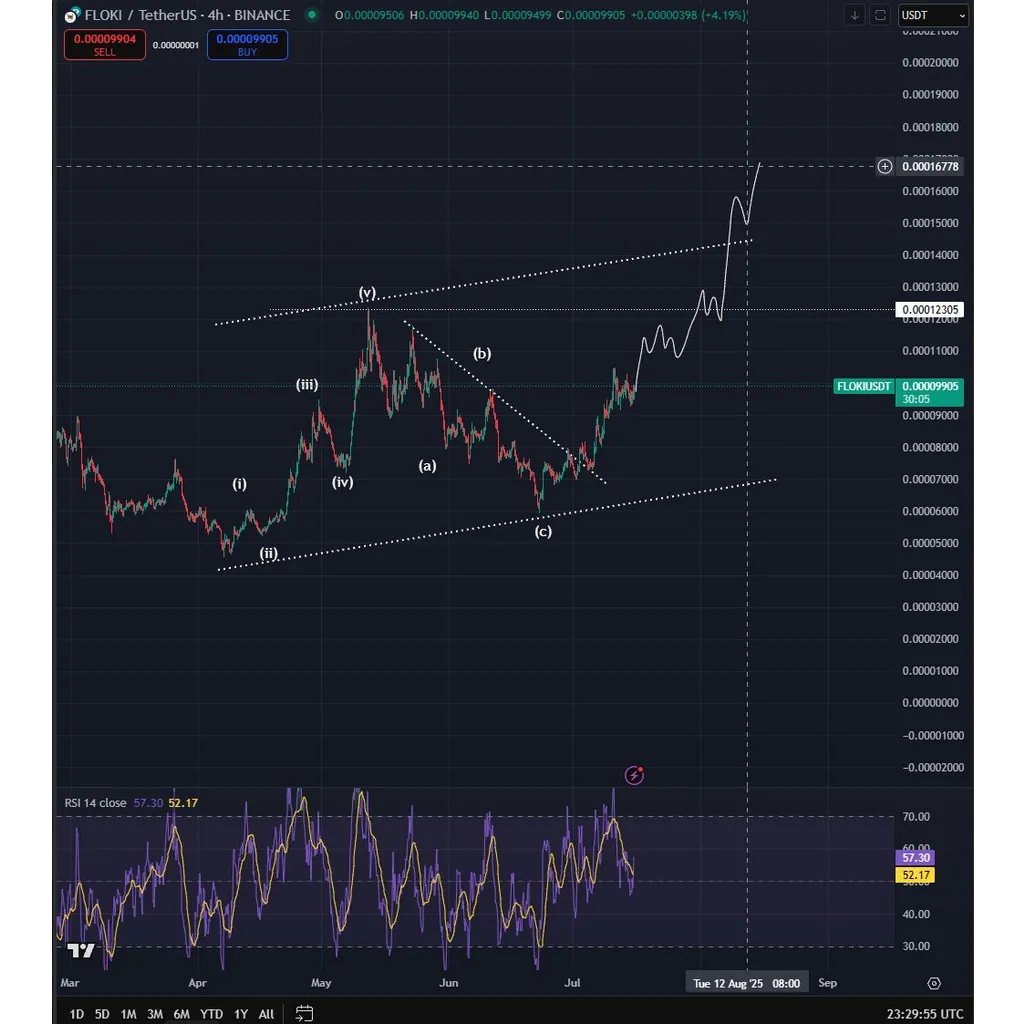The height and width of the screenshot is (1024, 1024).
Task: Click the FLOKIUSDT price label tag
Action: 863,387
